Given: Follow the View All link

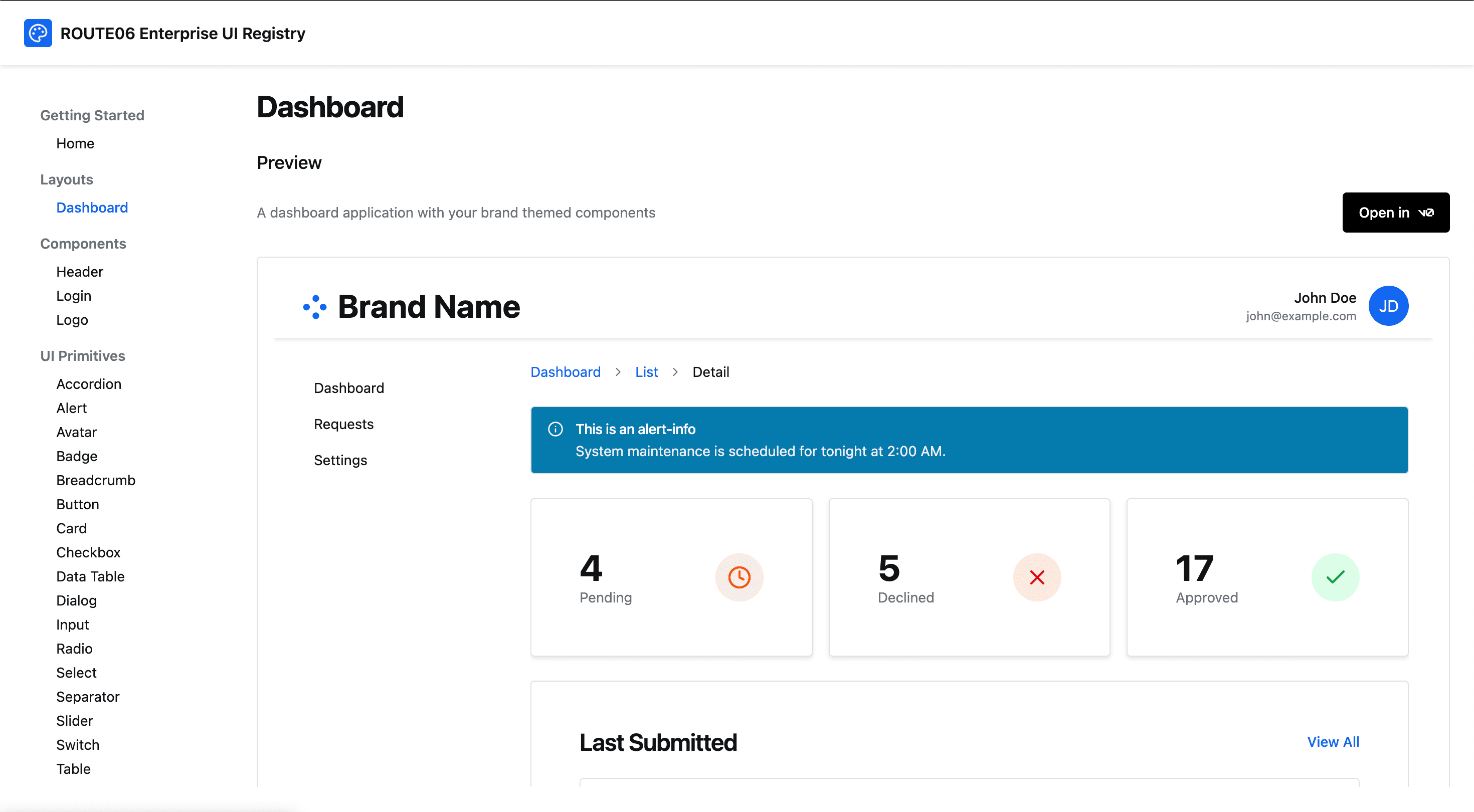Looking at the screenshot, I should (1333, 742).
